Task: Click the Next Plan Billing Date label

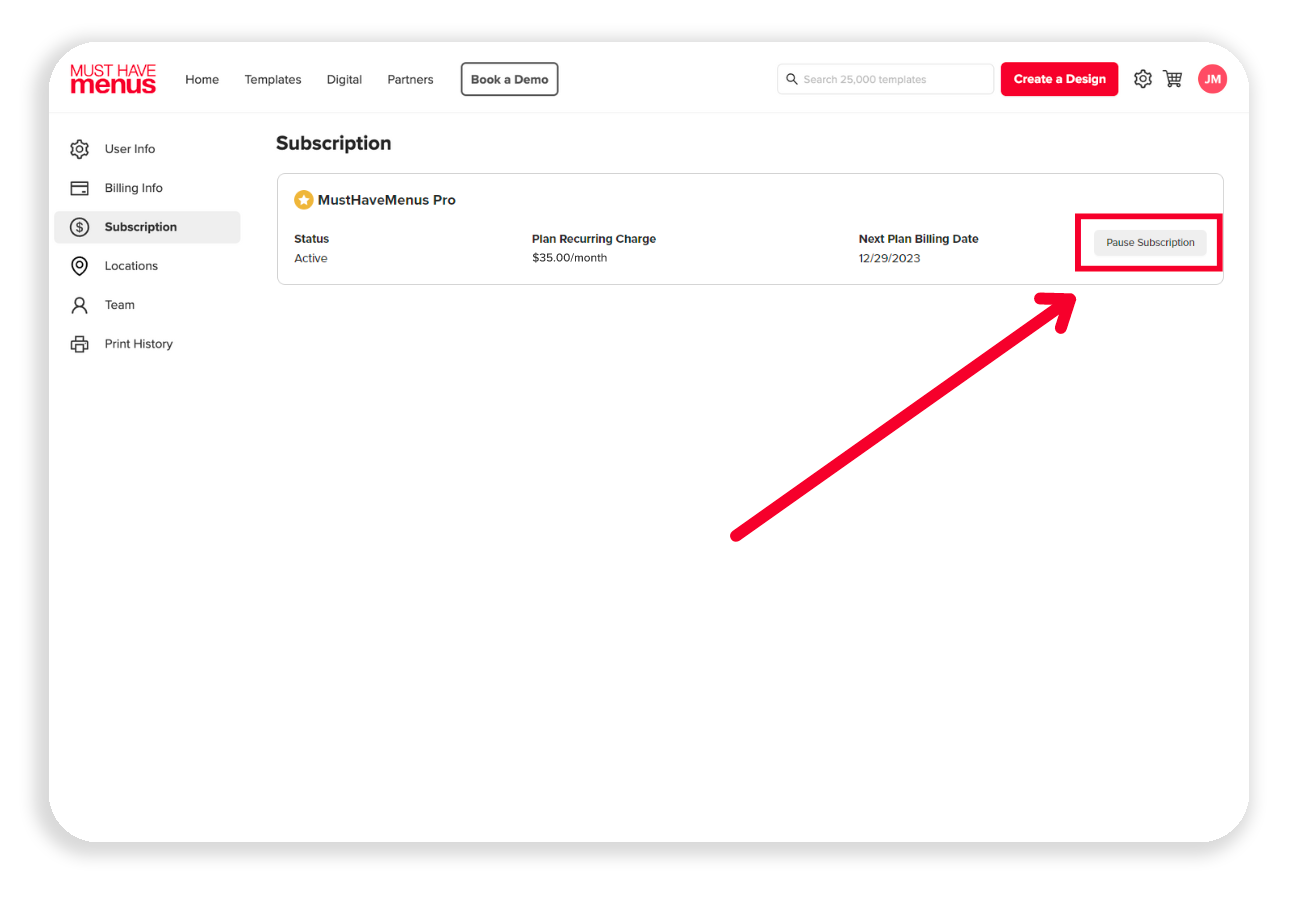Action: click(x=919, y=239)
